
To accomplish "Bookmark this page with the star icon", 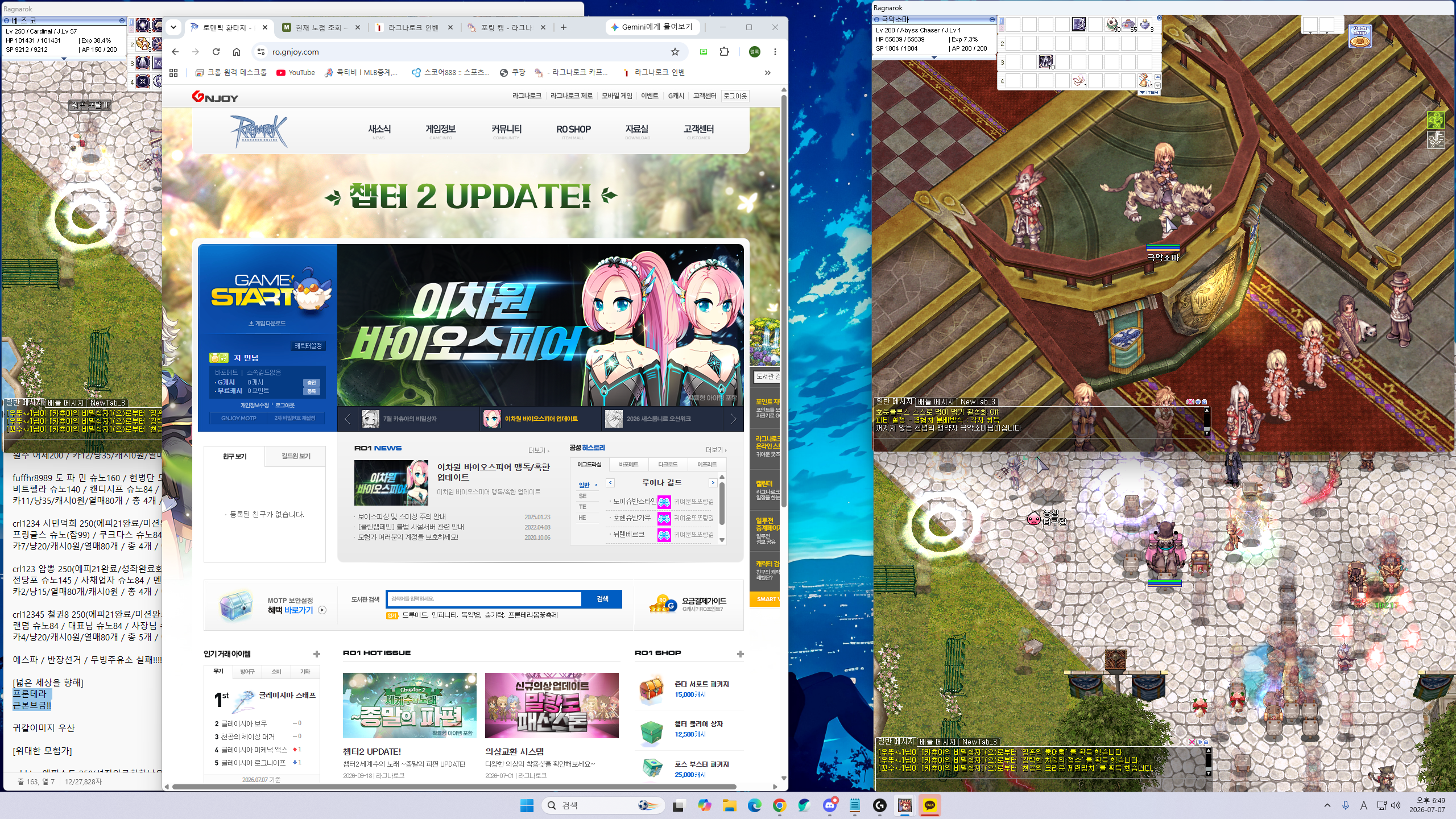I will [x=675, y=52].
